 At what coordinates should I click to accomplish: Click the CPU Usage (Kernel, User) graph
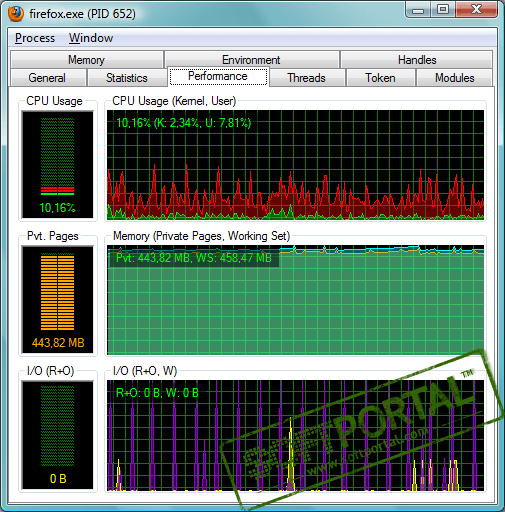tap(295, 165)
